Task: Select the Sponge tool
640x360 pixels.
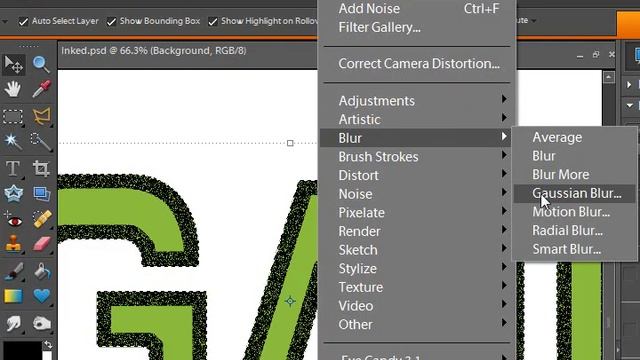Action: [x=41, y=324]
